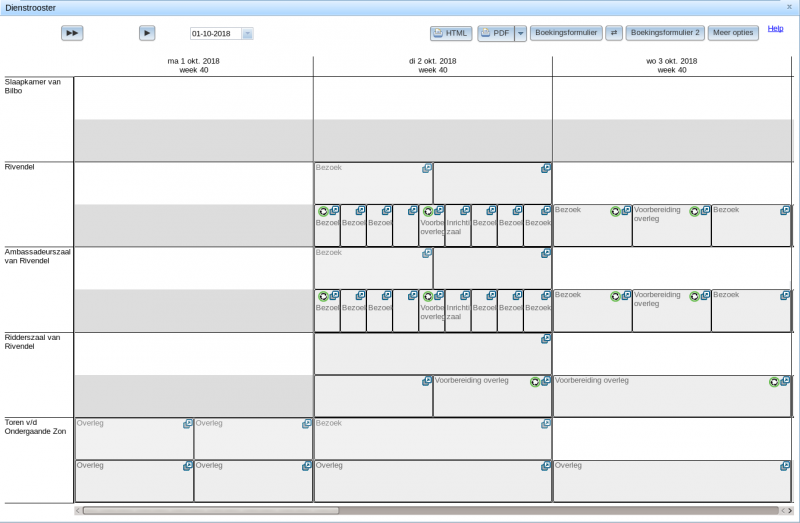
Task: Click copy icon of Rivendel's upper Tuesday Bezoek booking
Action: (x=427, y=168)
